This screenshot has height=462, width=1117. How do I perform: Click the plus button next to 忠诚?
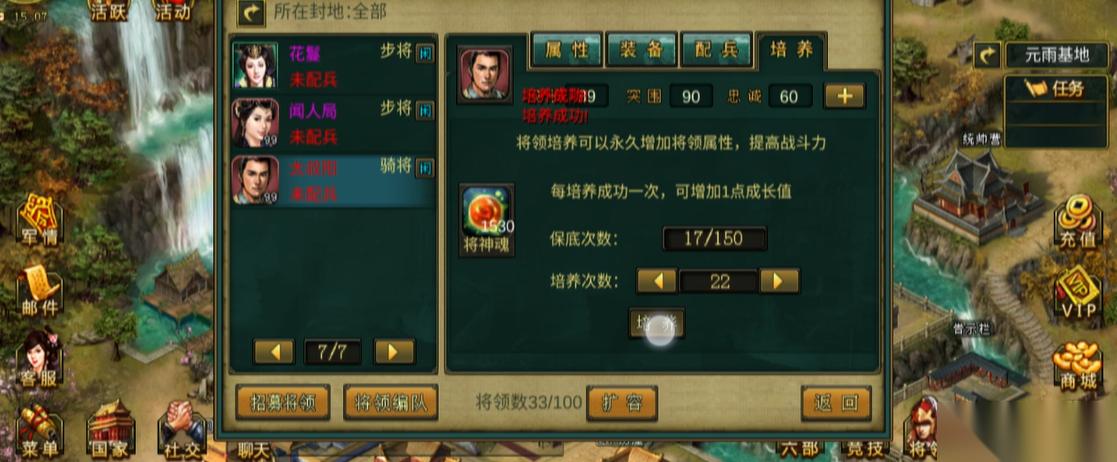click(845, 95)
